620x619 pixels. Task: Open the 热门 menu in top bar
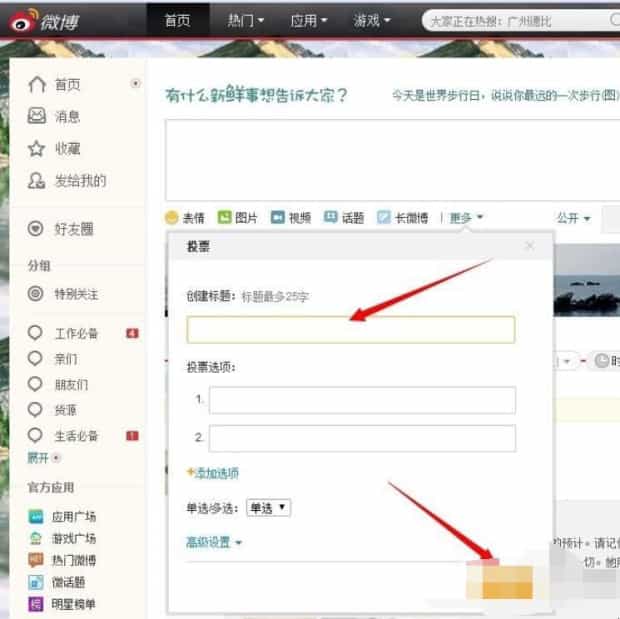coord(246,20)
